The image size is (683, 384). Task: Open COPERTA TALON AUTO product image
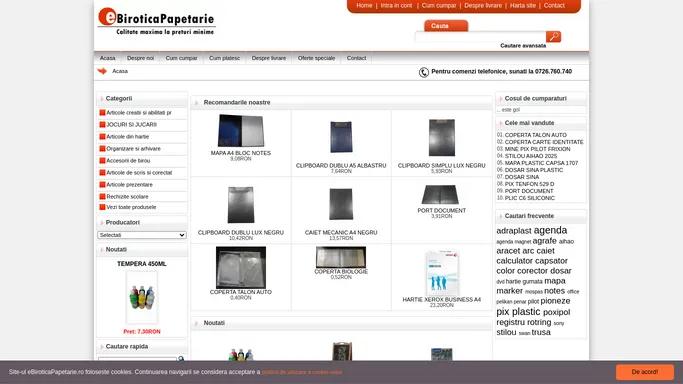pos(241,267)
